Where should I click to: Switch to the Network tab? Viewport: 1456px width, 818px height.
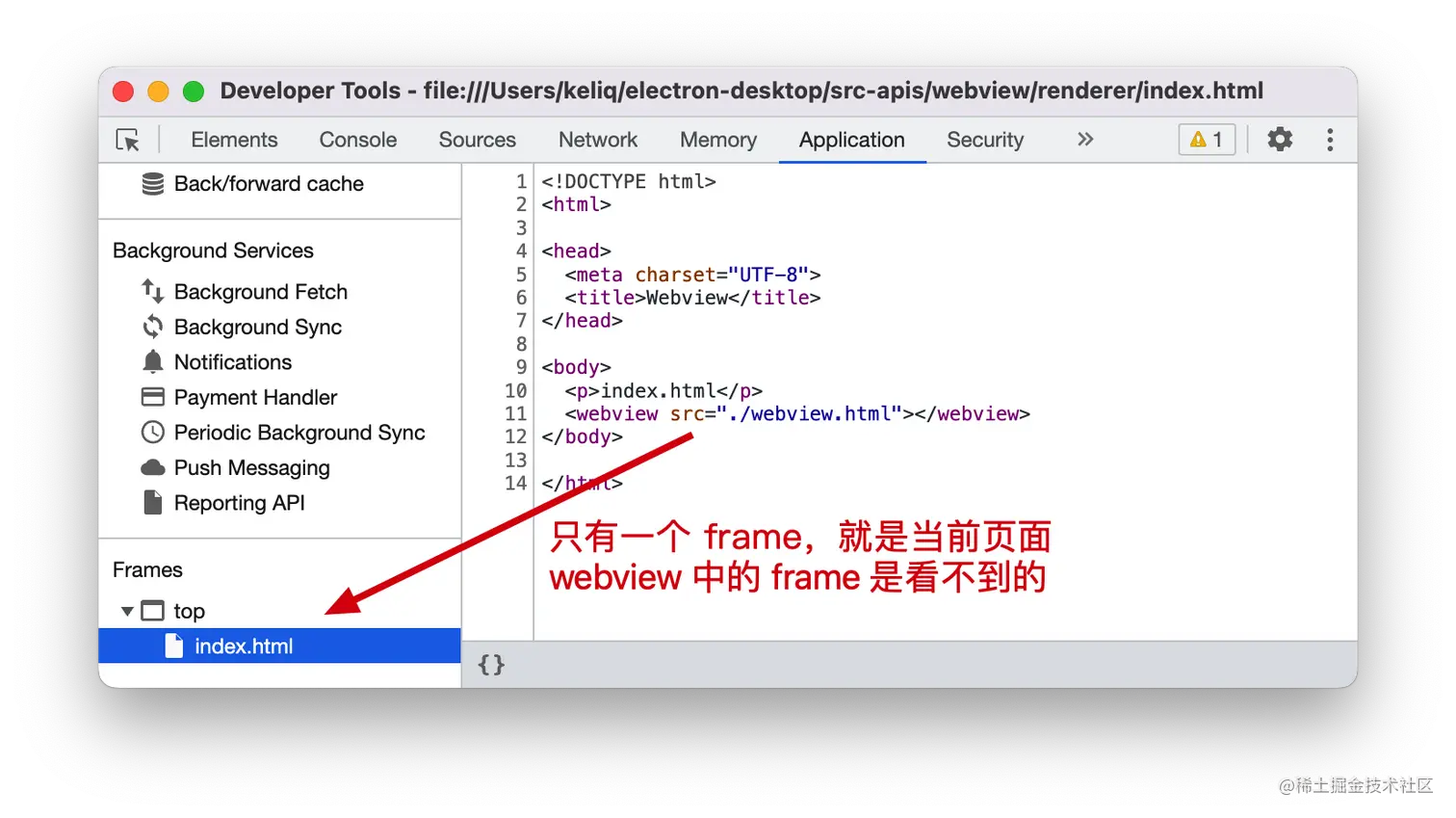click(x=598, y=140)
